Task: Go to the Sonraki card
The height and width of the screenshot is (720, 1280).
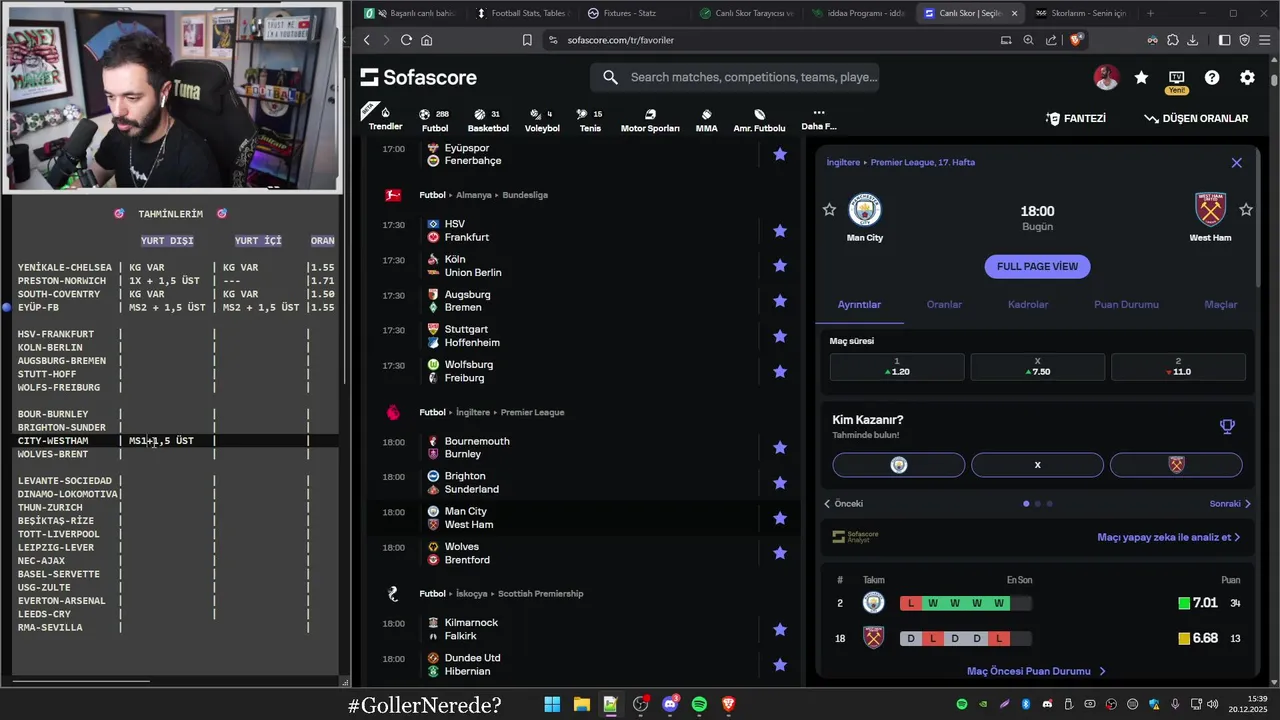Action: point(1230,504)
